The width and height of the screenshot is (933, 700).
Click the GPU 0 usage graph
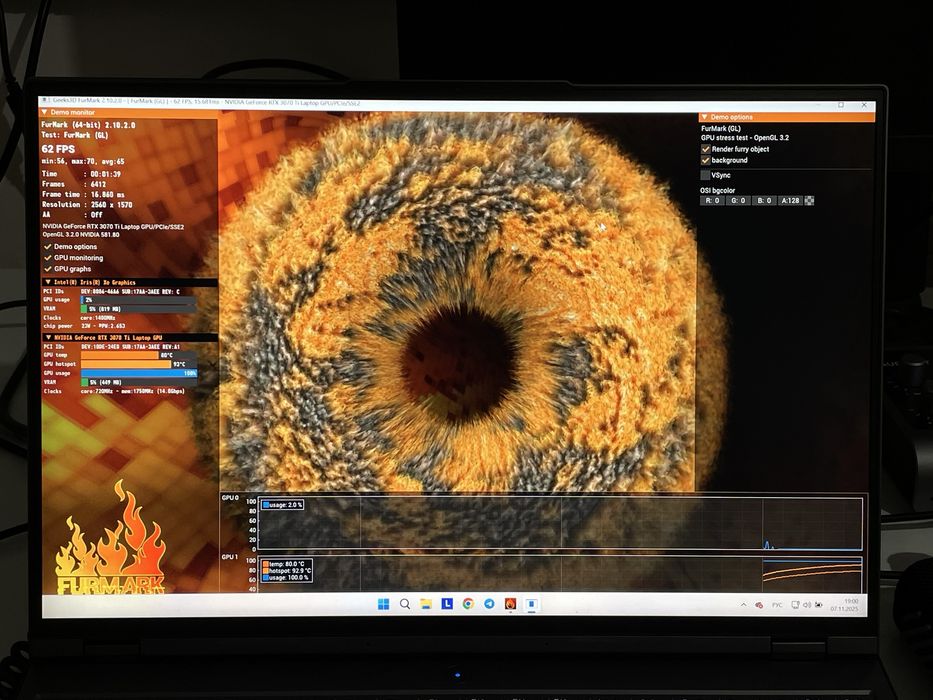[560, 524]
